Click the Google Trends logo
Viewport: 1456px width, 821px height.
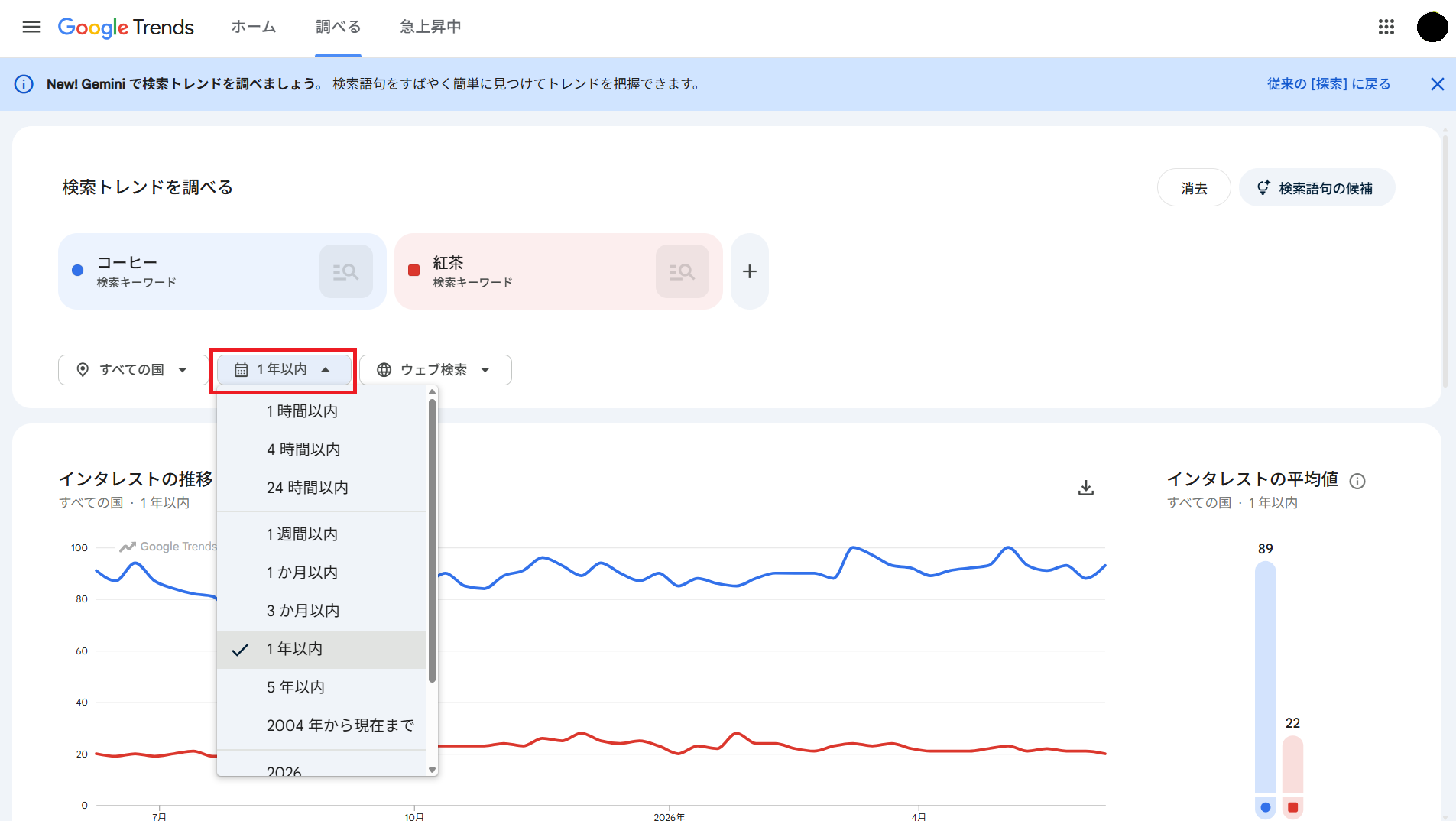coord(126,28)
